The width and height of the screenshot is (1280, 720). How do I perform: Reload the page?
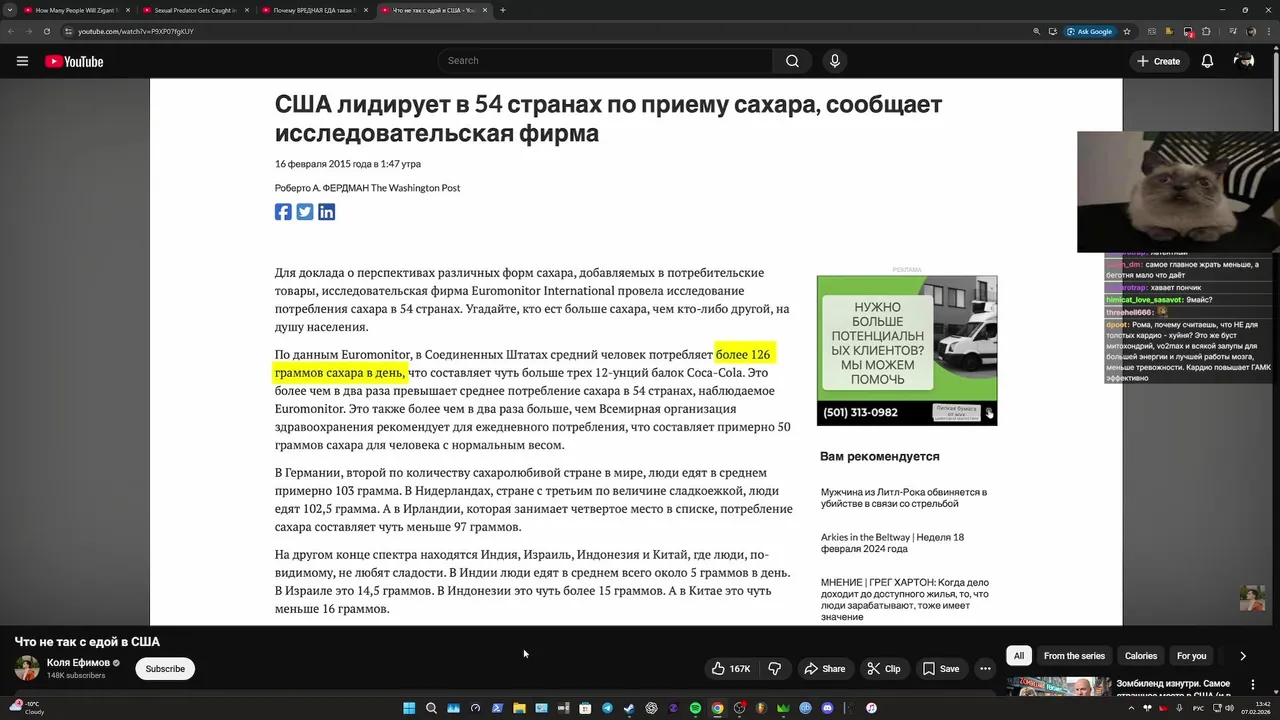(46, 31)
